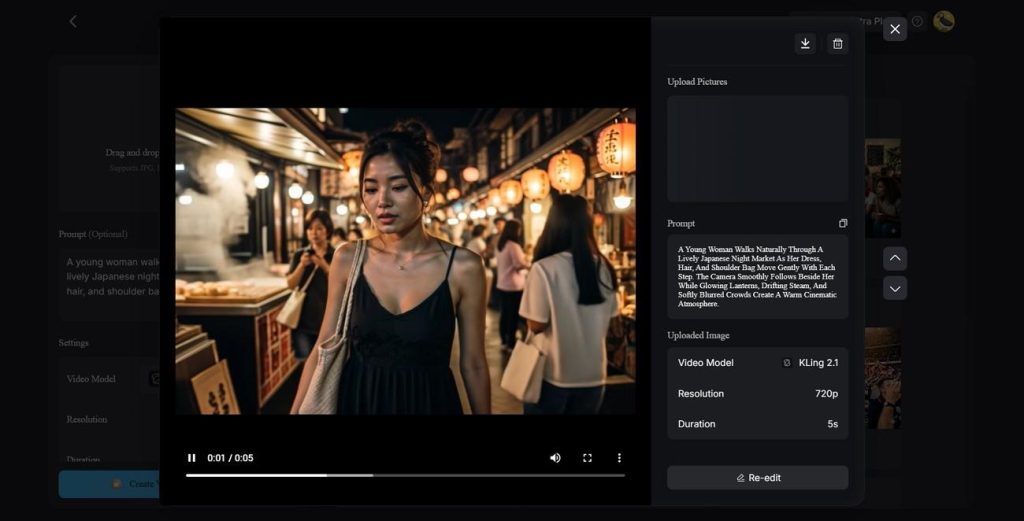This screenshot has width=1024, height=521.
Task: Click the background Video Model setting
Action: (x=91, y=379)
